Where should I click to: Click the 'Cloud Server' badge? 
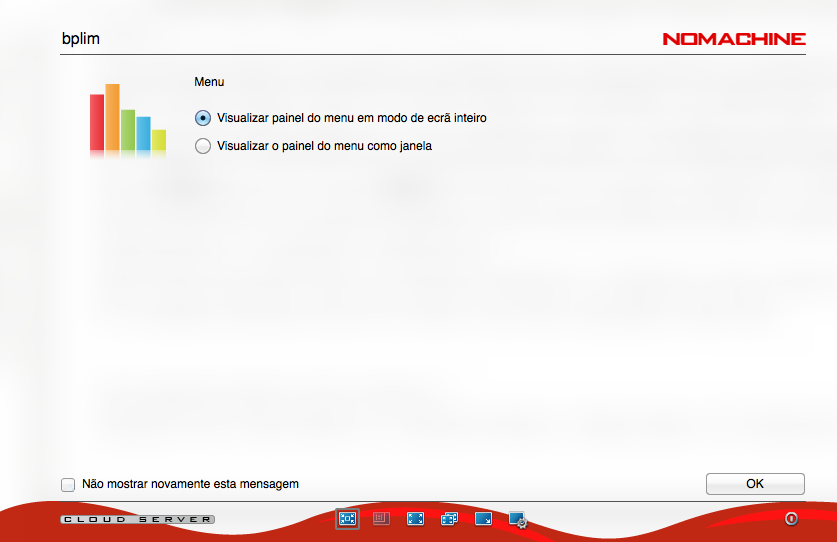(137, 519)
